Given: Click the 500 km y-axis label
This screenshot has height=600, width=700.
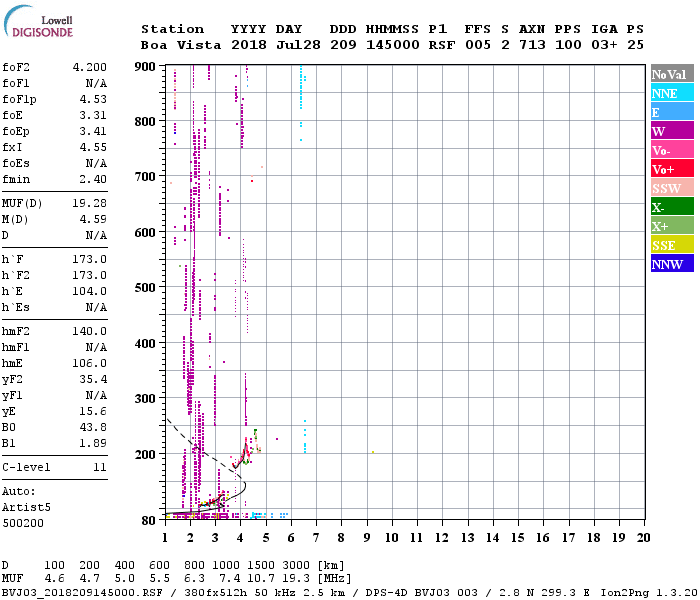Looking at the screenshot, I should tap(145, 288).
